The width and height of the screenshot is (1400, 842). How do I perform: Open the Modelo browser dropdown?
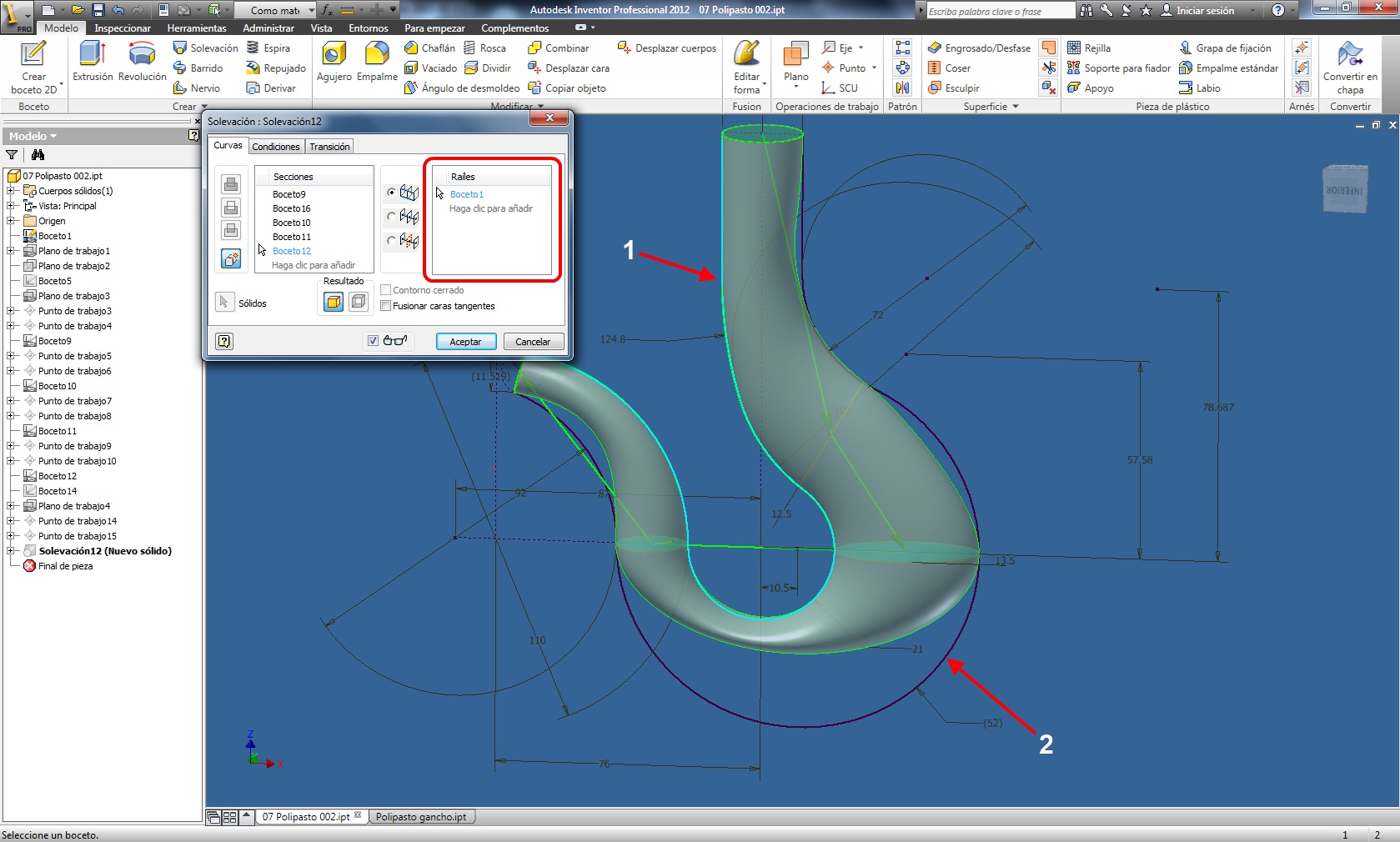[33, 136]
